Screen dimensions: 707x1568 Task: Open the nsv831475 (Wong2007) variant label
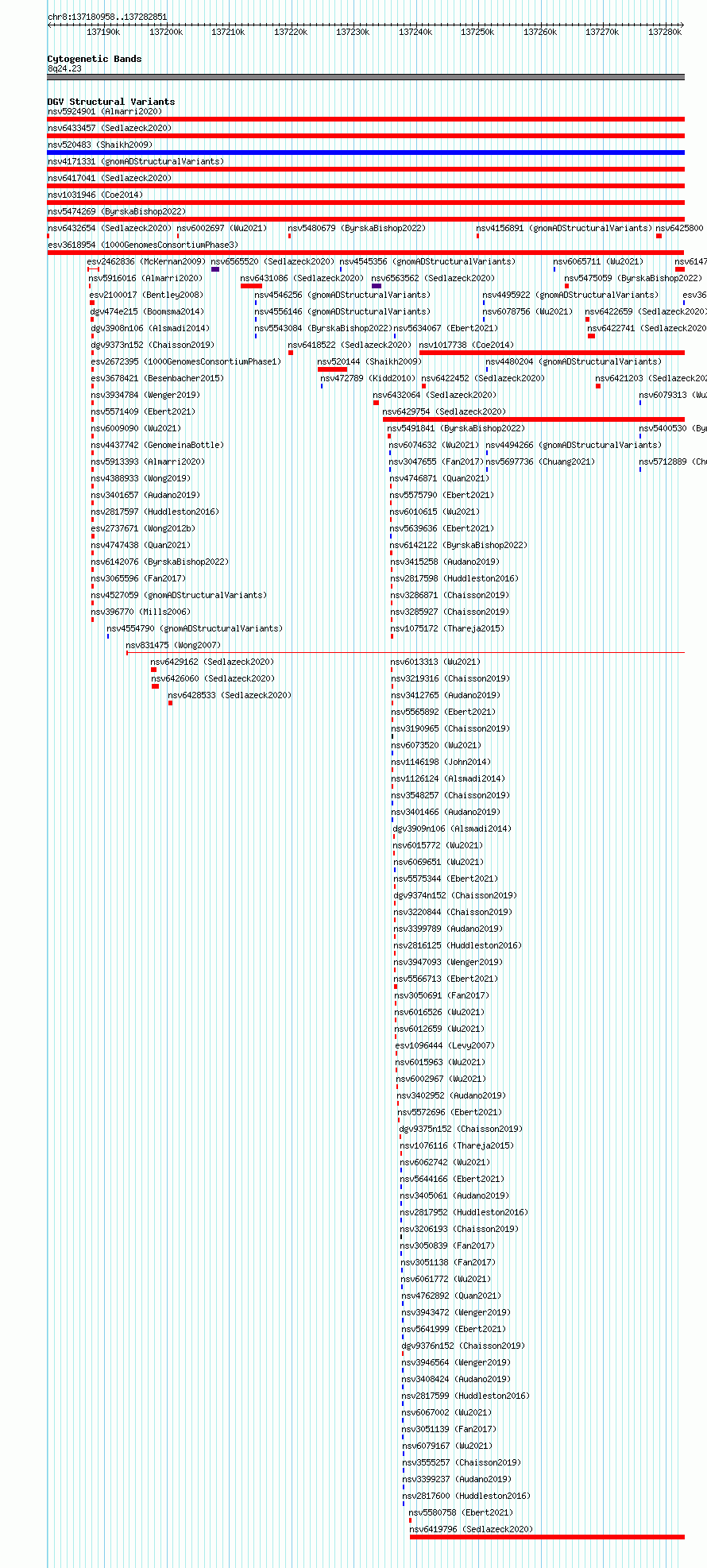click(173, 645)
